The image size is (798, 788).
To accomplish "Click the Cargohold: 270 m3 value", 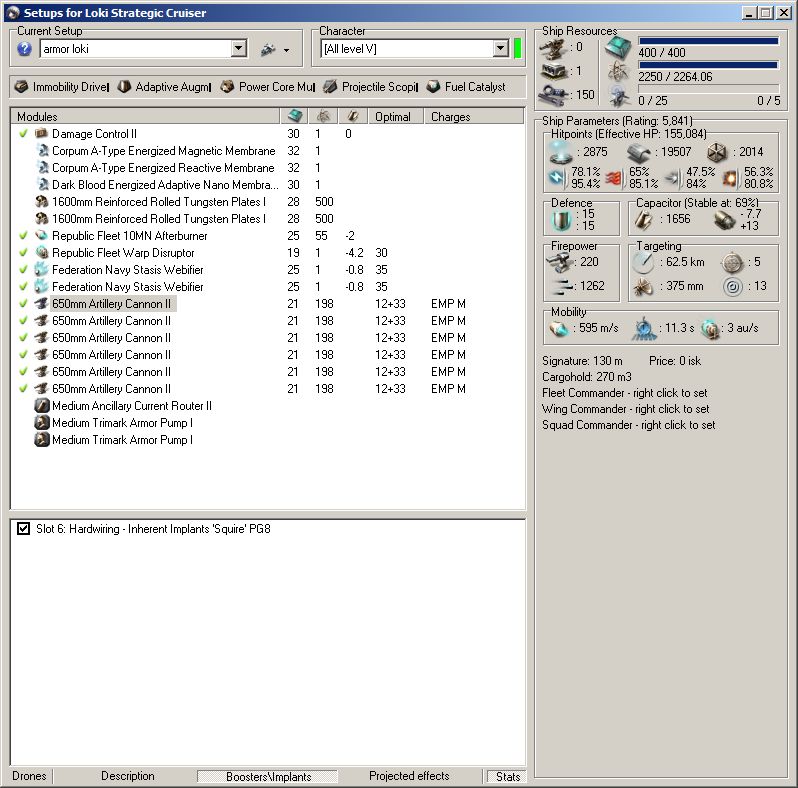I will click(x=587, y=377).
